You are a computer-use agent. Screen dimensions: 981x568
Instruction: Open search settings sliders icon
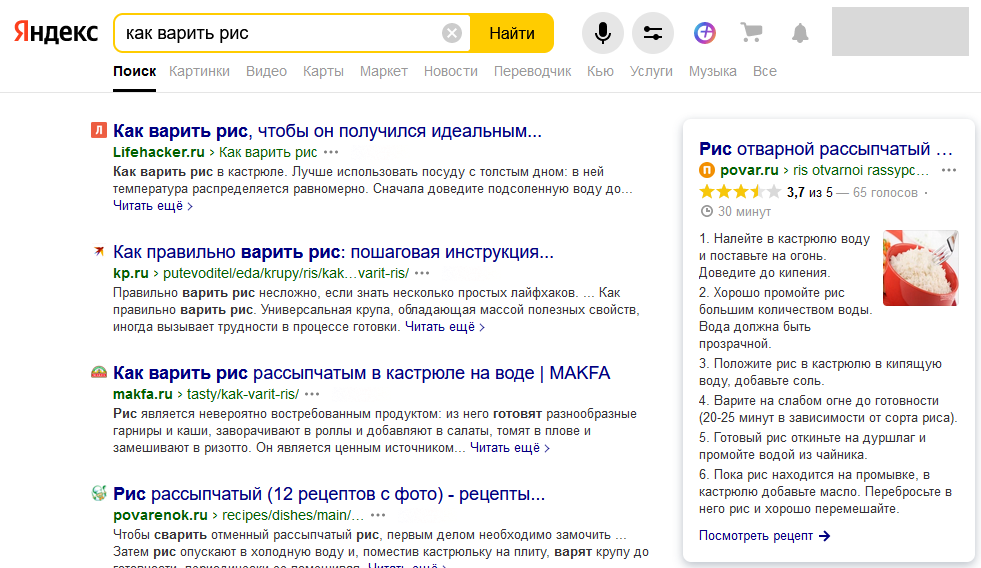(653, 33)
